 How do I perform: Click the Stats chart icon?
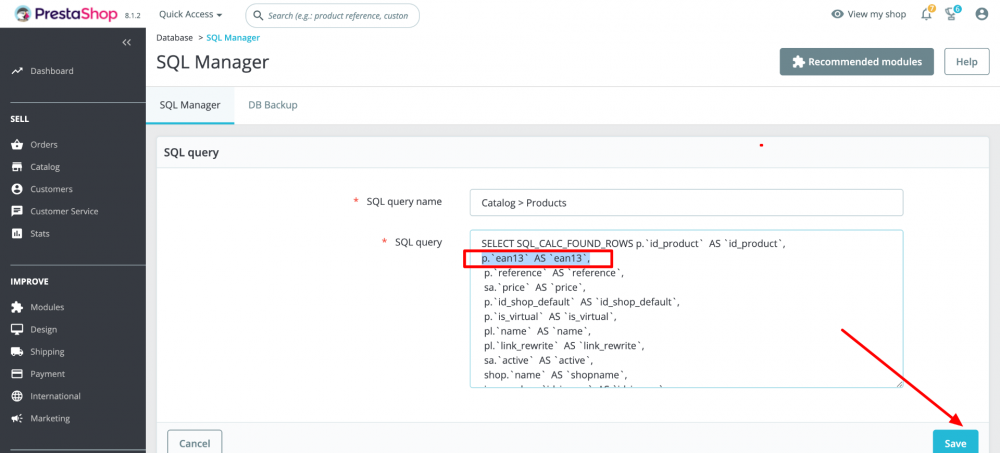tap(17, 234)
